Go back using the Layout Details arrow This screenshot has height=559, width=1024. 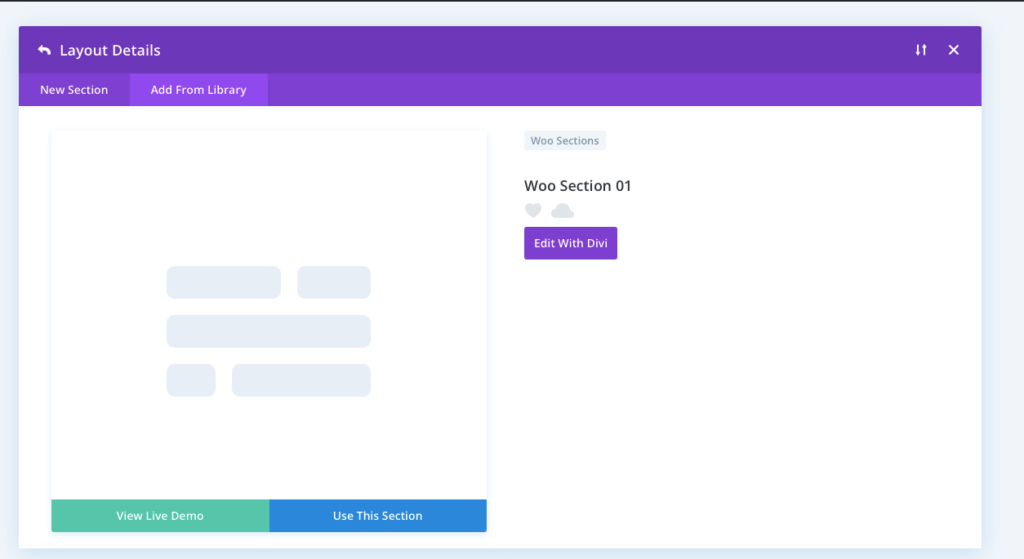pyautogui.click(x=44, y=50)
